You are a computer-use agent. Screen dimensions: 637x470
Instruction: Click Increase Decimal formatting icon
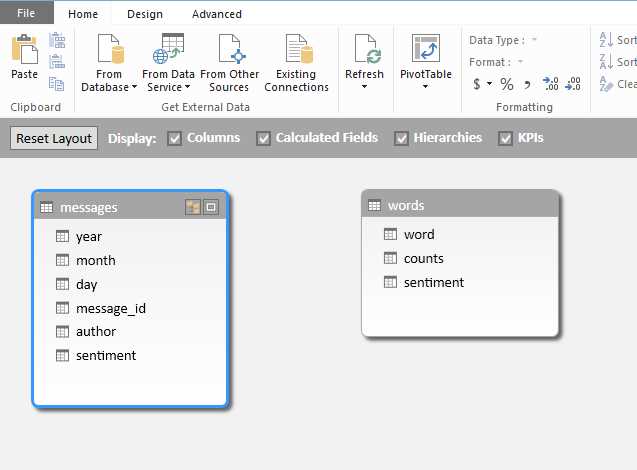tap(550, 84)
